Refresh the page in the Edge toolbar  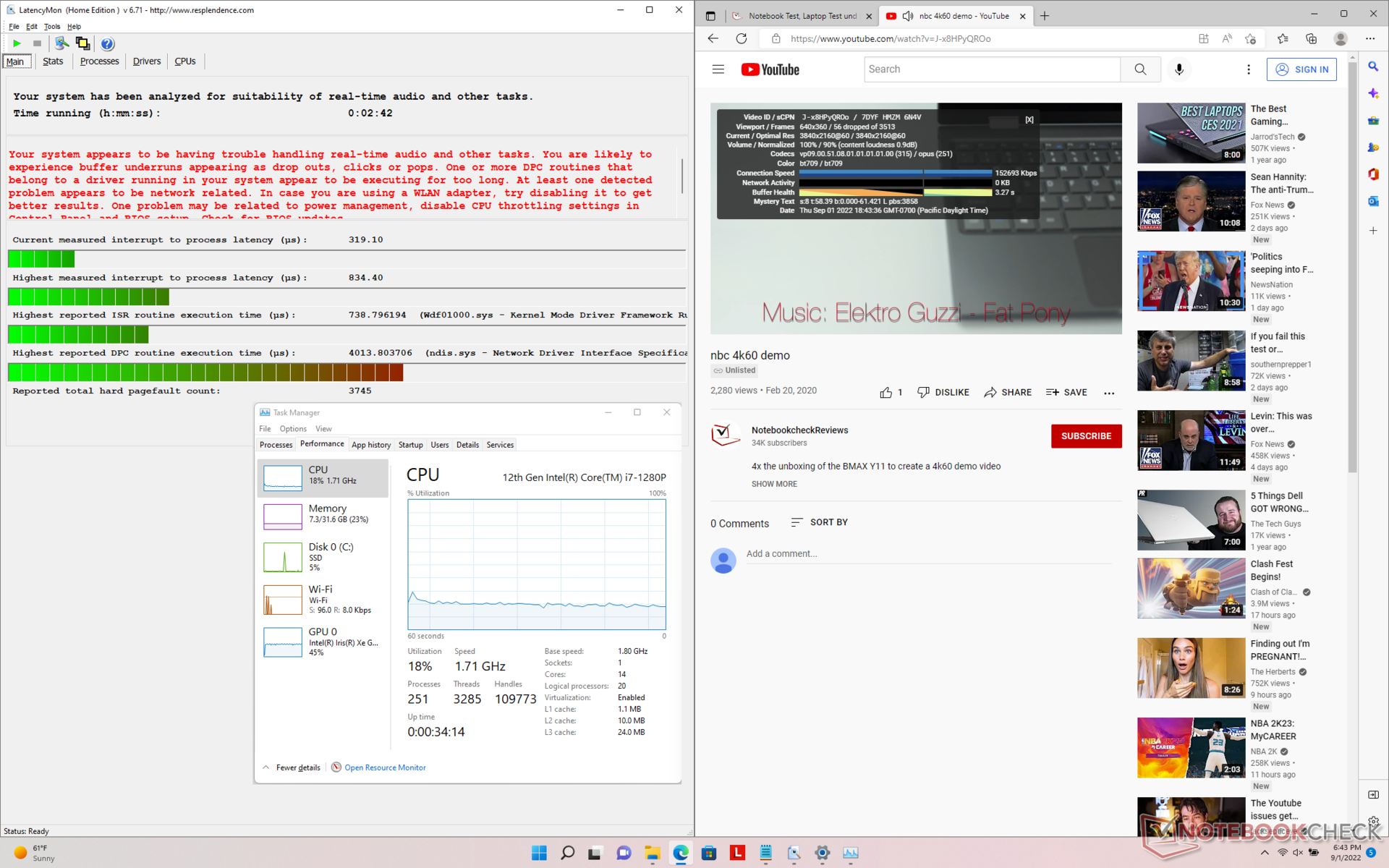click(x=742, y=38)
